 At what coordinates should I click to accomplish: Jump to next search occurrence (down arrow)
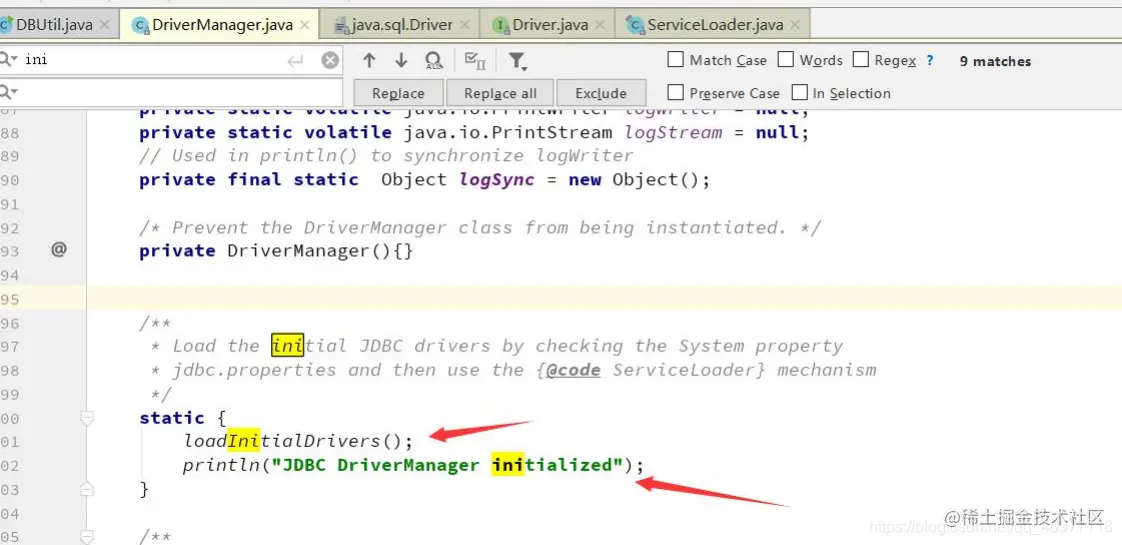(x=401, y=61)
